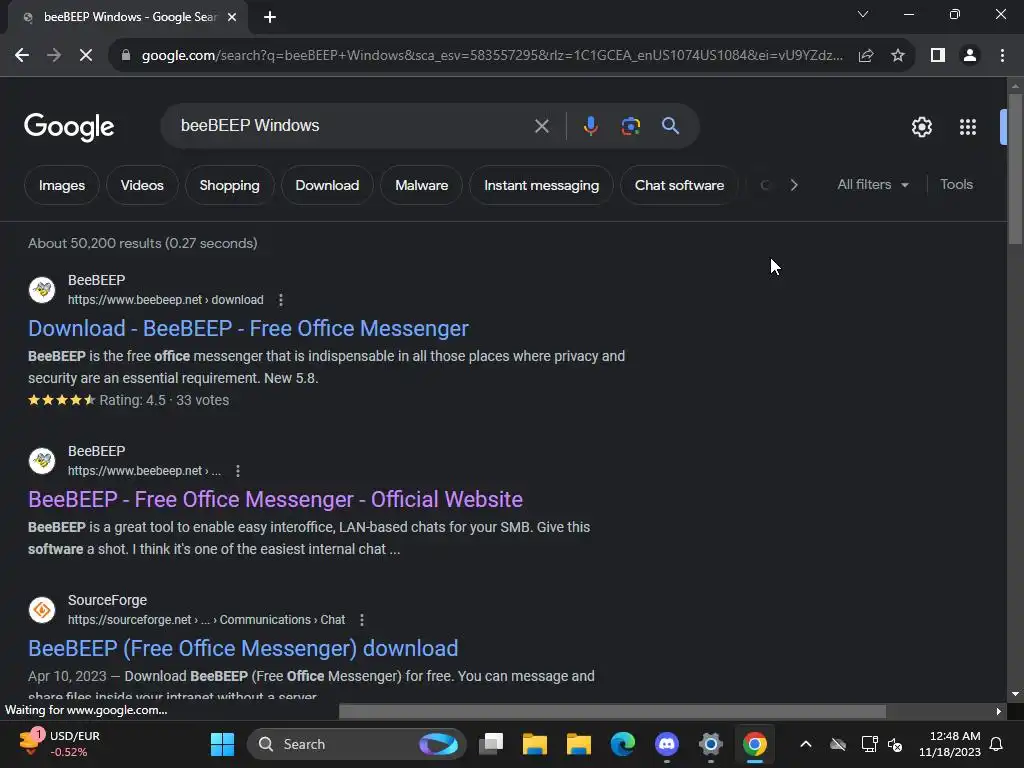Open Chrome three-dot menu

coord(1002,56)
